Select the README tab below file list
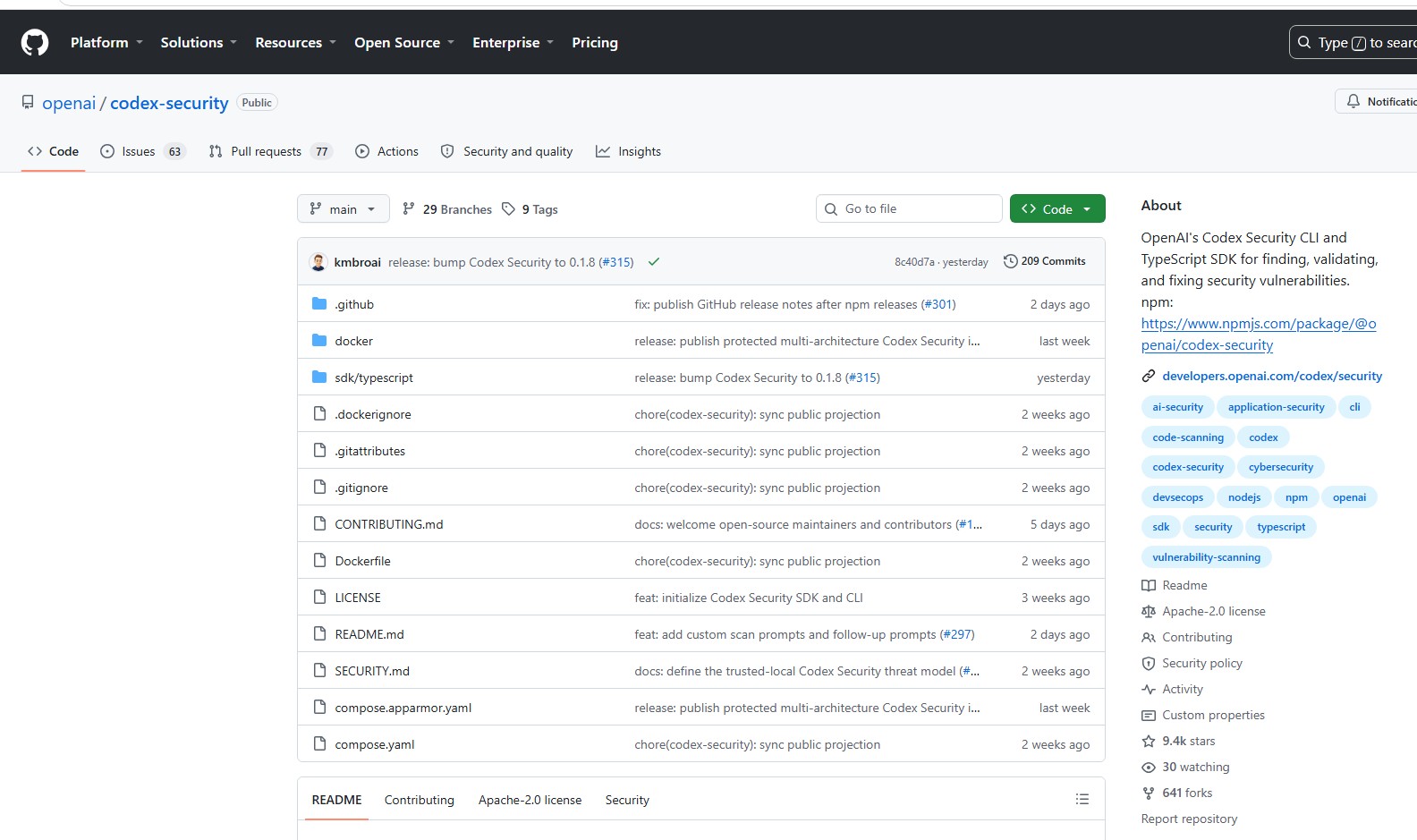The width and height of the screenshot is (1417, 840). point(337,800)
